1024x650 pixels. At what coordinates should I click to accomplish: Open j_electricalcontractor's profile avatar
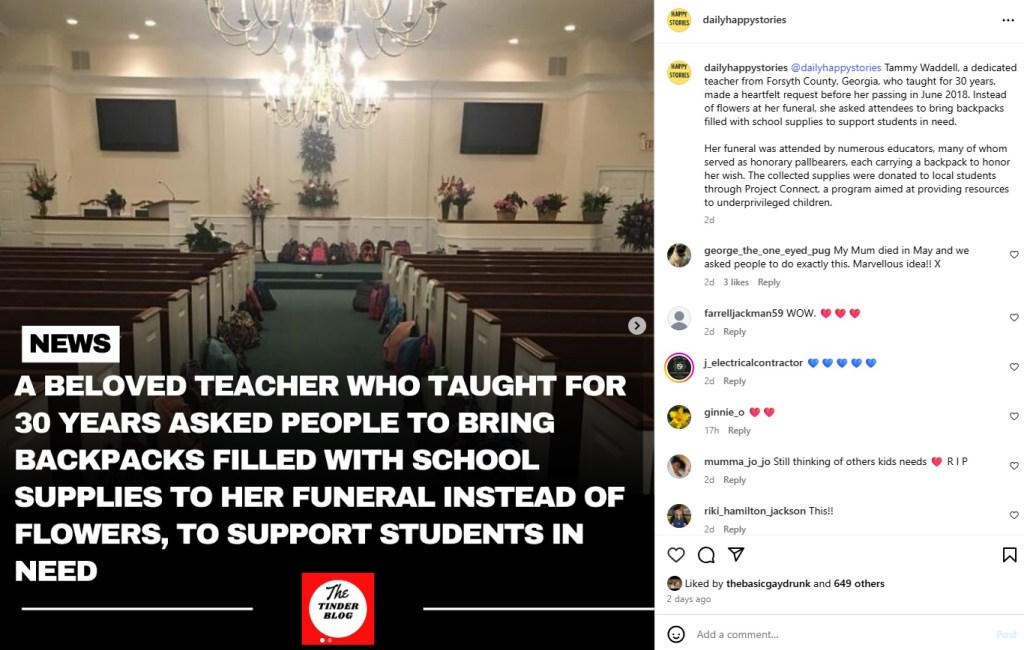[x=679, y=367]
